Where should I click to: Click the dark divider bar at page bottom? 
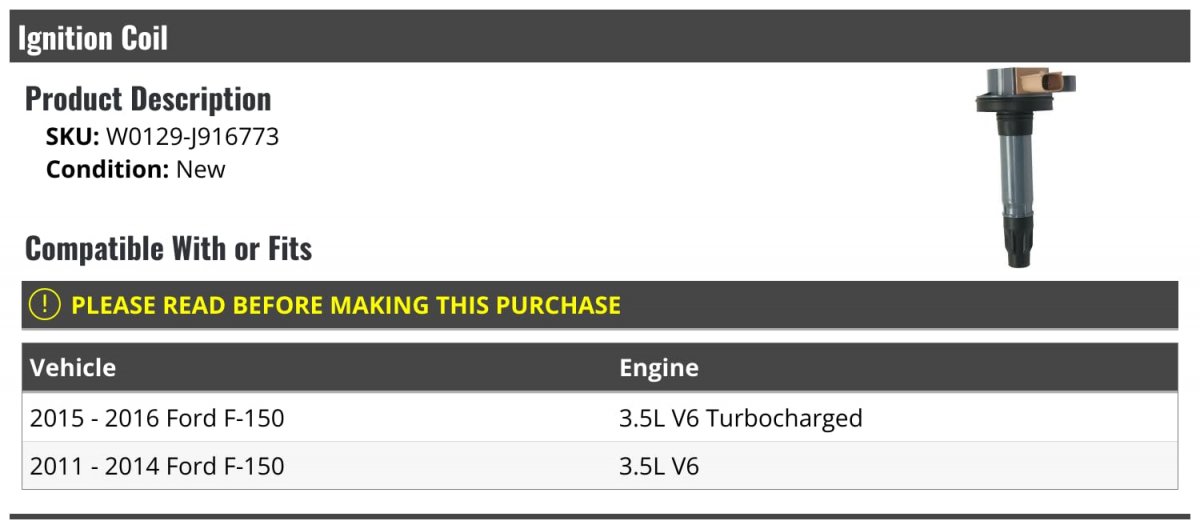[x=600, y=517]
